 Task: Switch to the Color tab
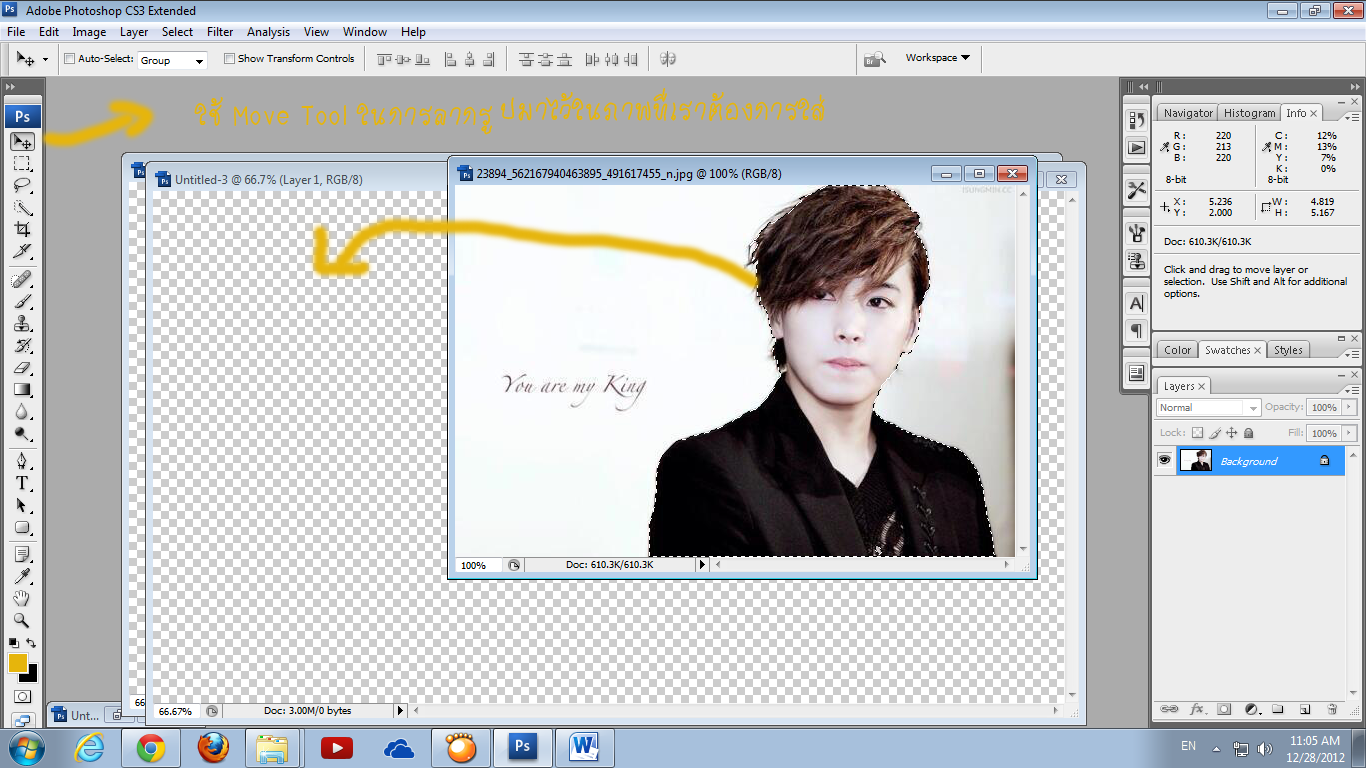click(1177, 350)
